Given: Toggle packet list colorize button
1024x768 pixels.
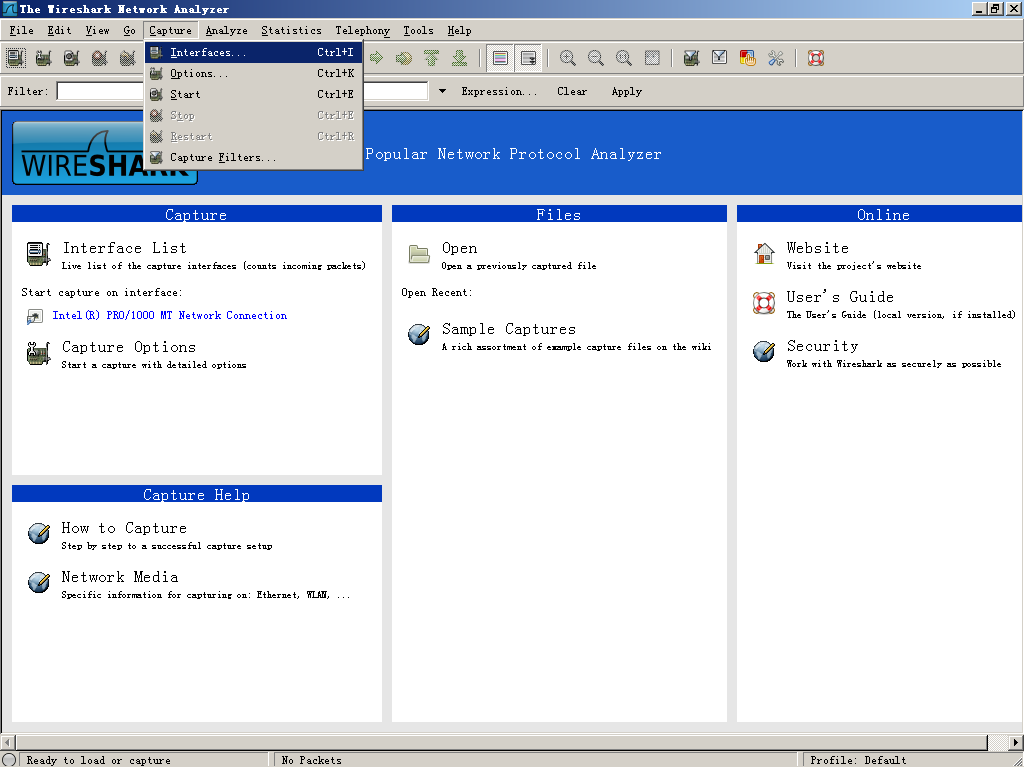Looking at the screenshot, I should coord(500,58).
